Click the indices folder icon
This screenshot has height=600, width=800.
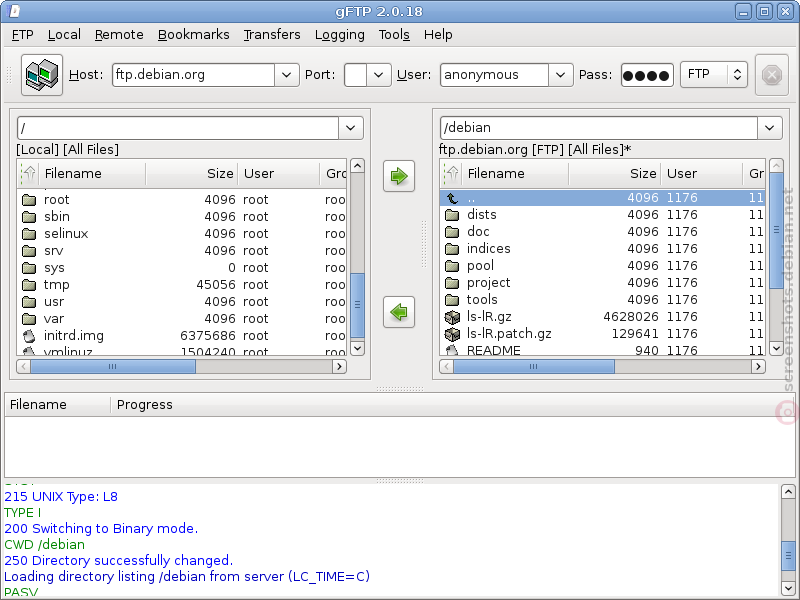[452, 249]
